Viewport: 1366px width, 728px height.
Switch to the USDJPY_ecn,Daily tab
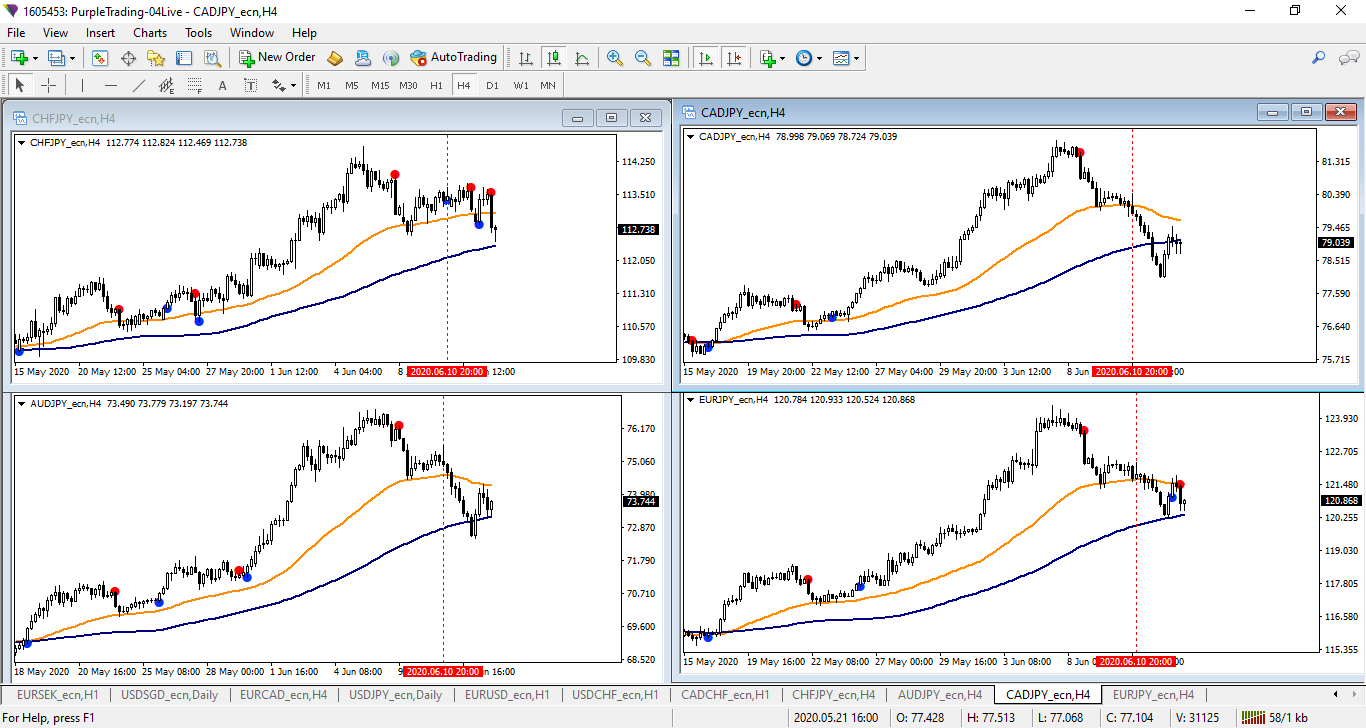[x=396, y=694]
